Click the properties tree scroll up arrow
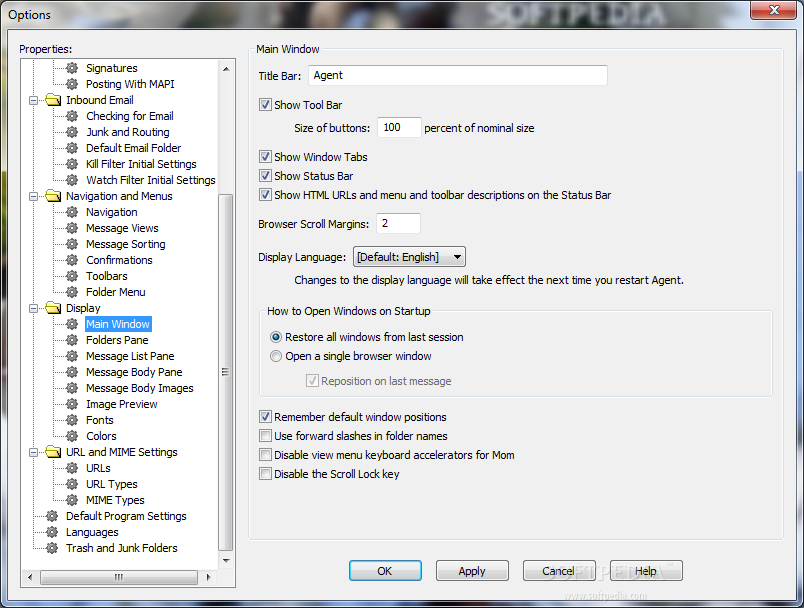Image resolution: width=804 pixels, height=608 pixels. [226, 69]
